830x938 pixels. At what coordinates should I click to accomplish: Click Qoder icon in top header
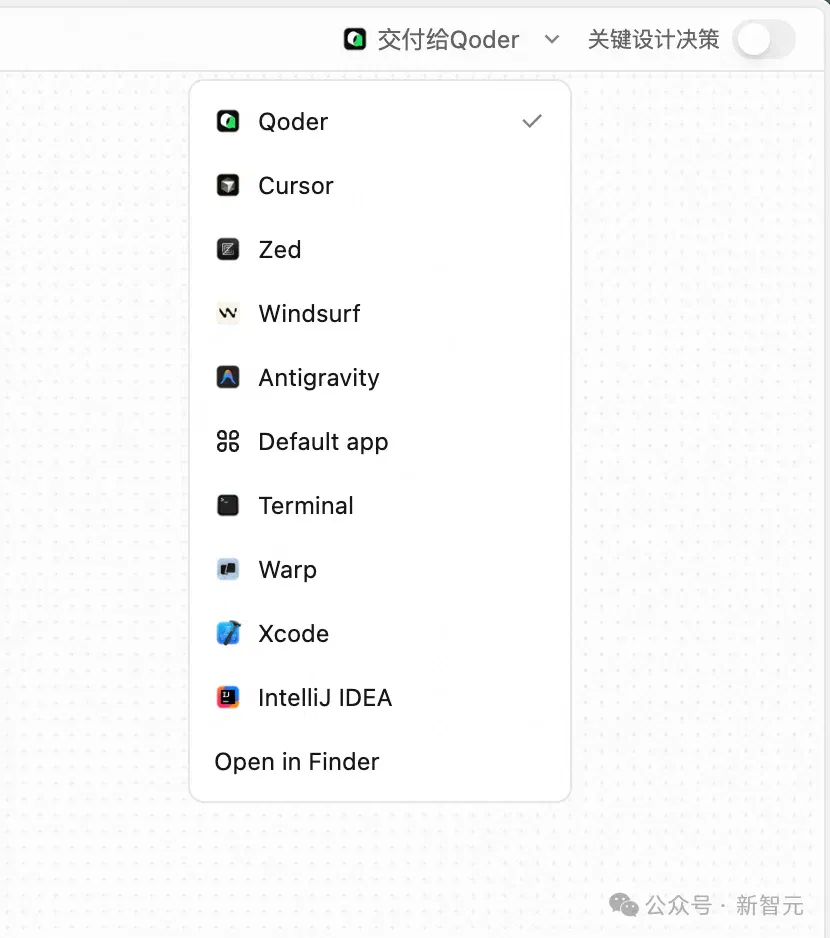point(355,39)
